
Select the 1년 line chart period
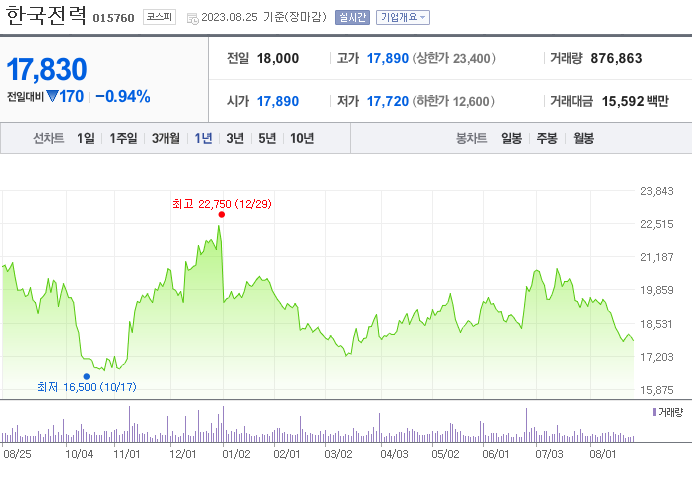pyautogui.click(x=203, y=138)
